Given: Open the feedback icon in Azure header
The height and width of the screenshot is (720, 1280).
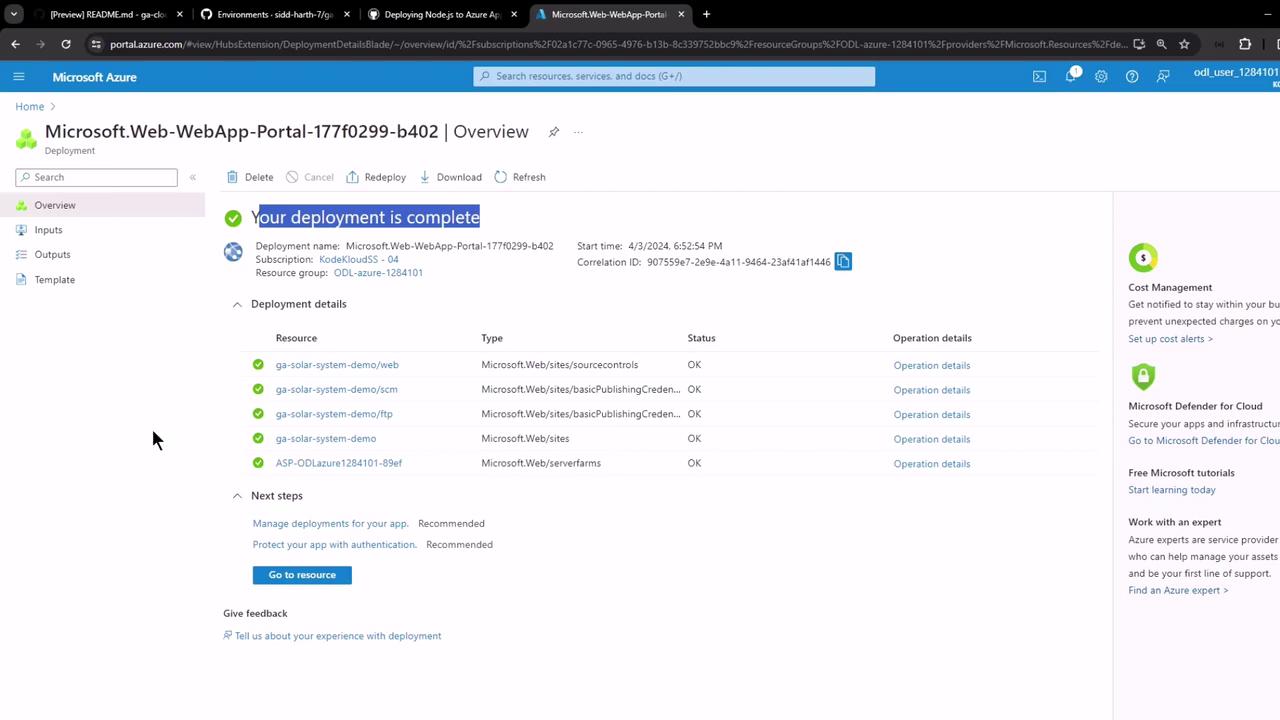Looking at the screenshot, I should click(1163, 76).
